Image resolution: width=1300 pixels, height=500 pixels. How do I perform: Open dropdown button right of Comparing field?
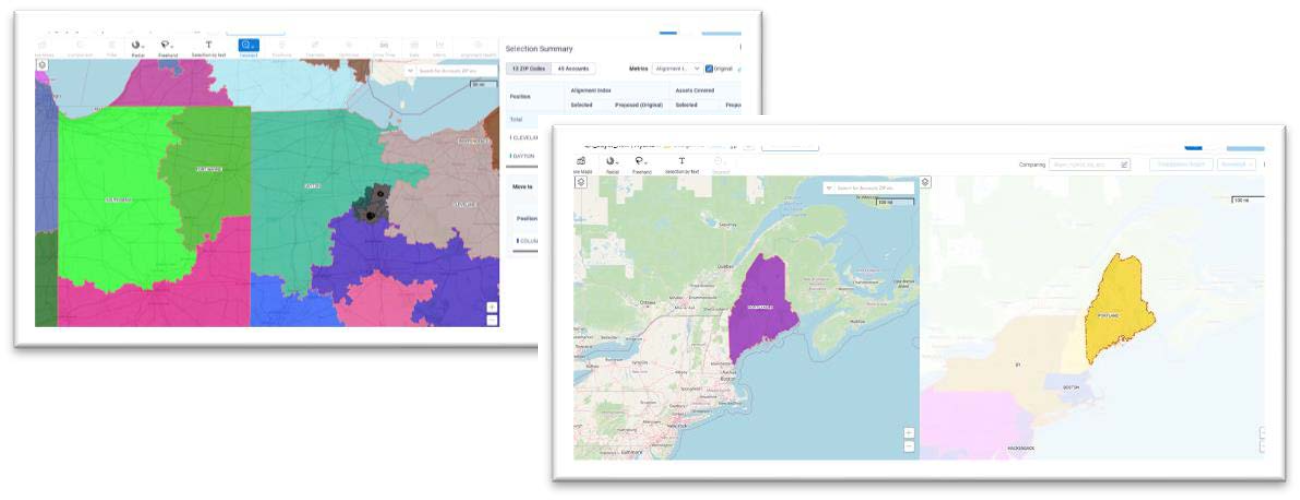(1236, 164)
